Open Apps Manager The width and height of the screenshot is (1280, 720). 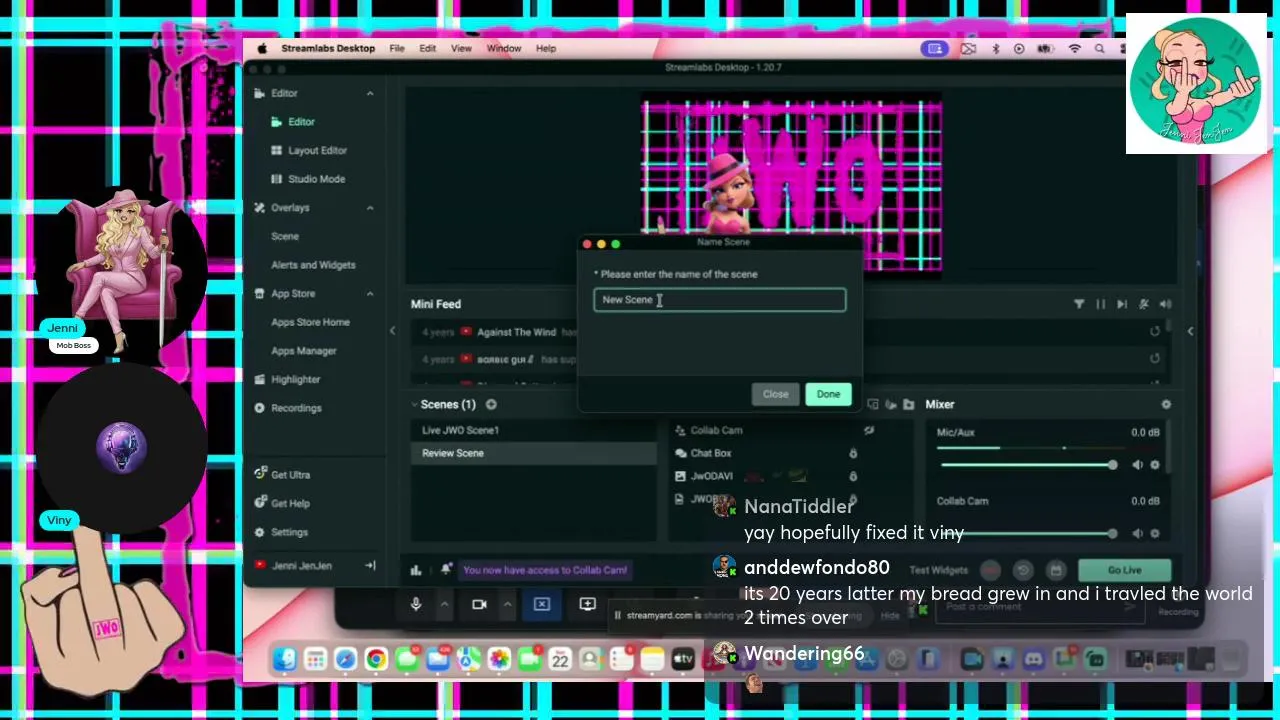point(303,351)
